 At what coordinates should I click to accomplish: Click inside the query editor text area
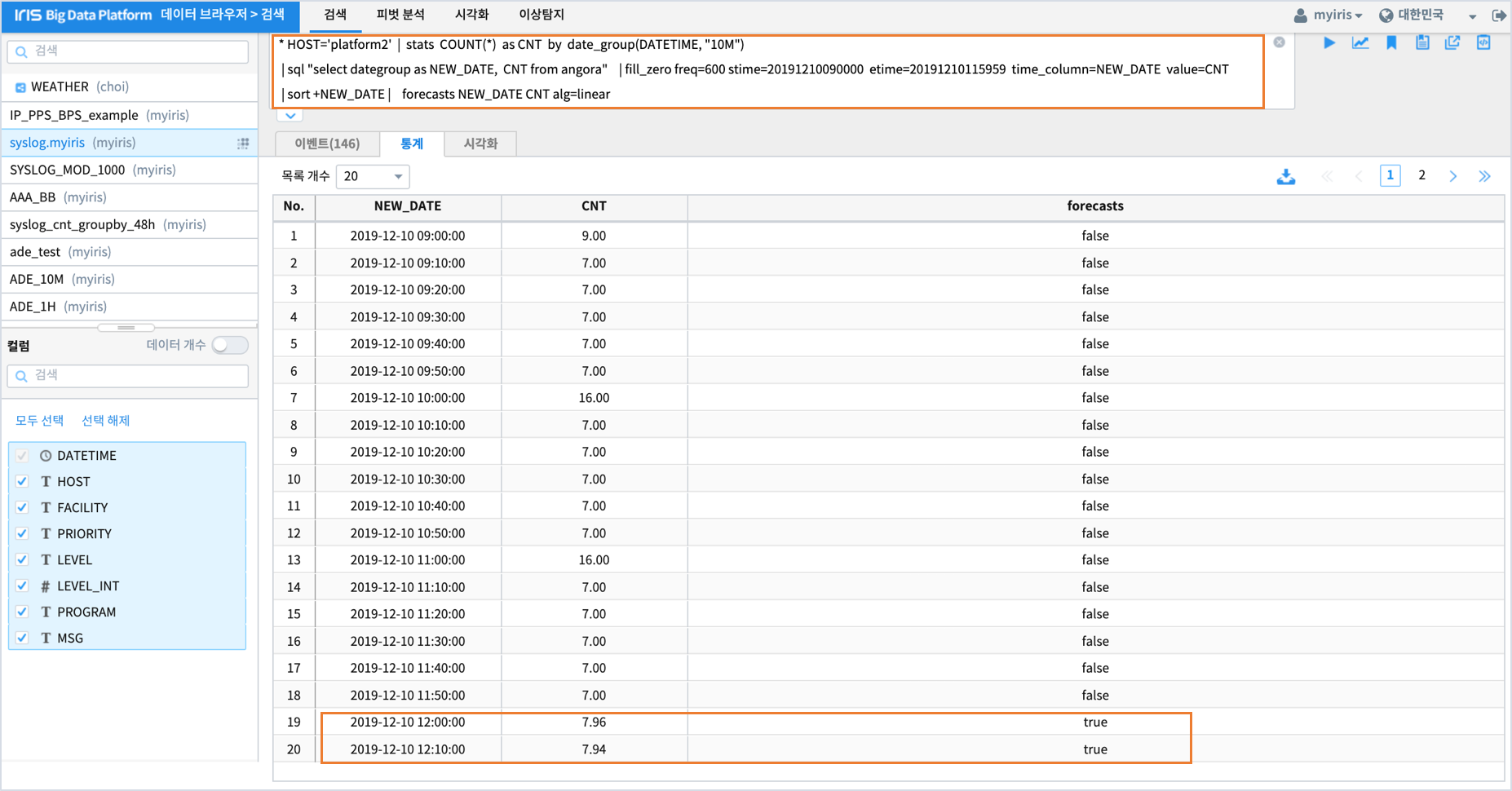(x=767, y=70)
